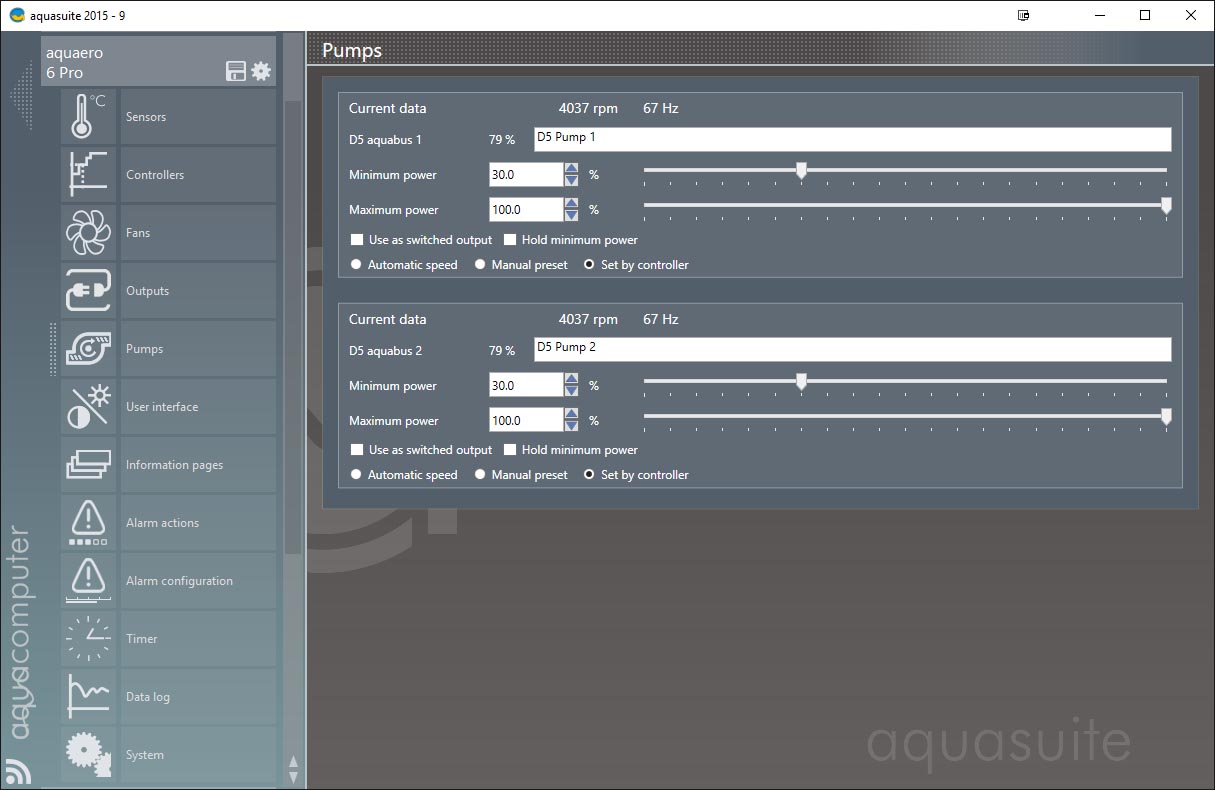
Task: Select the Fans icon in sidebar
Action: pyautogui.click(x=88, y=233)
